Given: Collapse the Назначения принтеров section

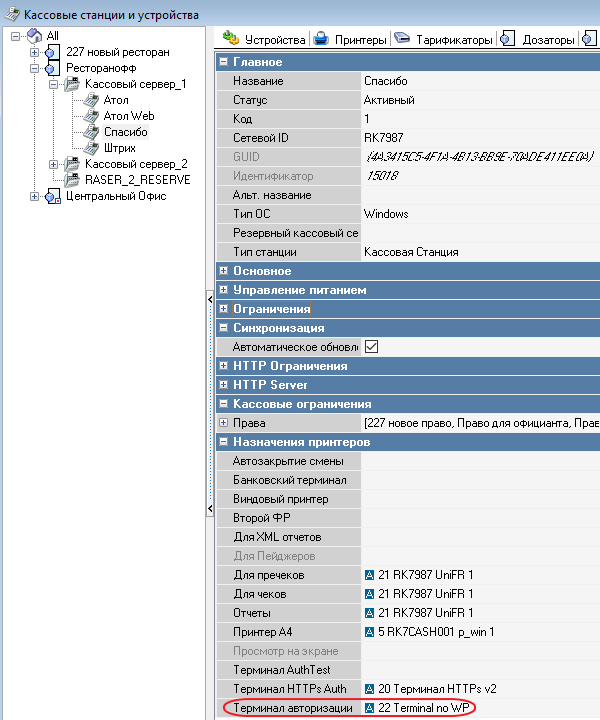Looking at the screenshot, I should [x=223, y=442].
